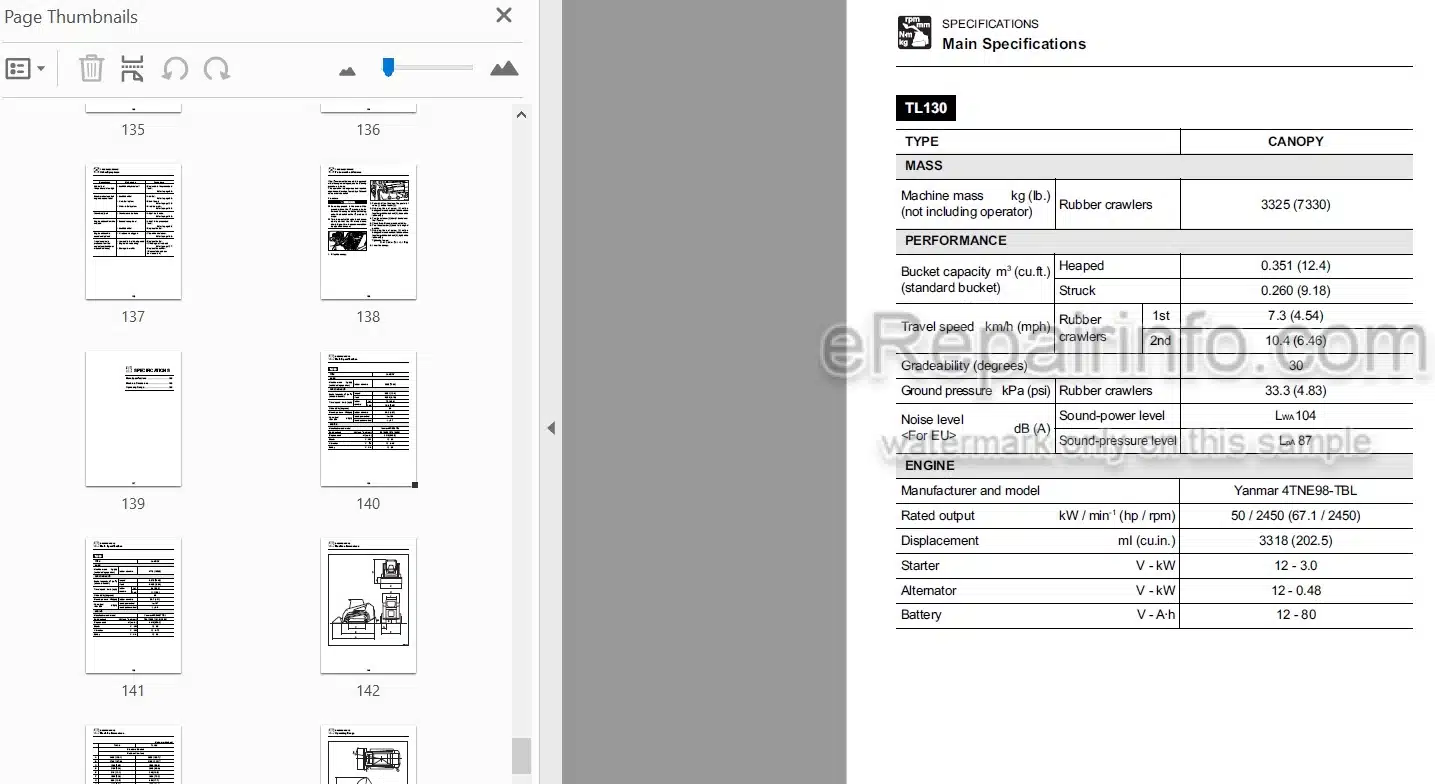Viewport: 1435px width, 784px height.
Task: Enlarge thumbnails with large mountain icon
Action: (x=504, y=69)
